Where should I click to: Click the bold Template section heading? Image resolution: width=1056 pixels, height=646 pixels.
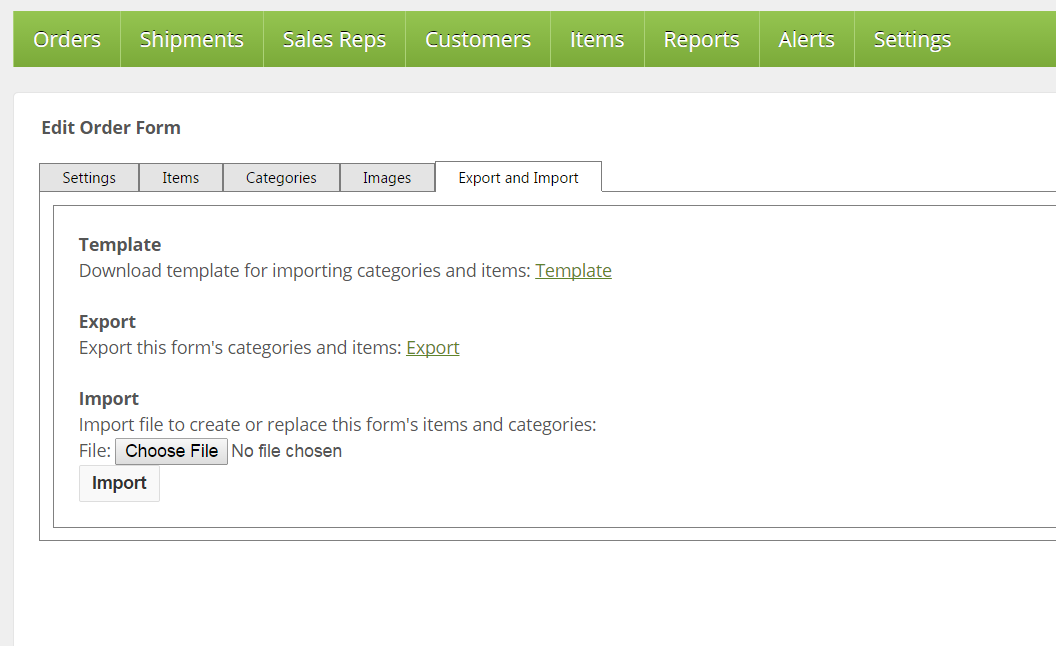click(120, 245)
